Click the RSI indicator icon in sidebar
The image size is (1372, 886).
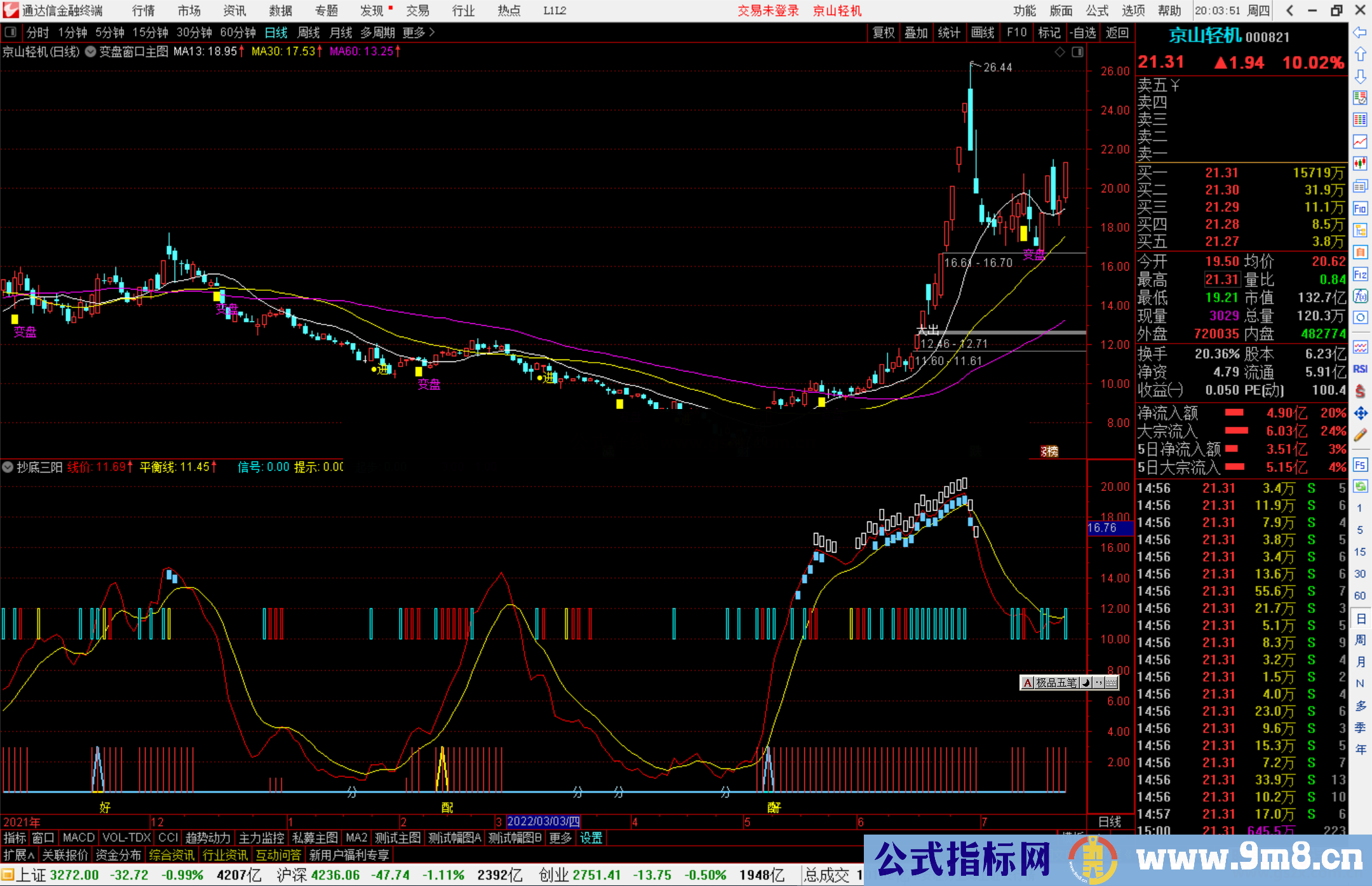click(1360, 369)
